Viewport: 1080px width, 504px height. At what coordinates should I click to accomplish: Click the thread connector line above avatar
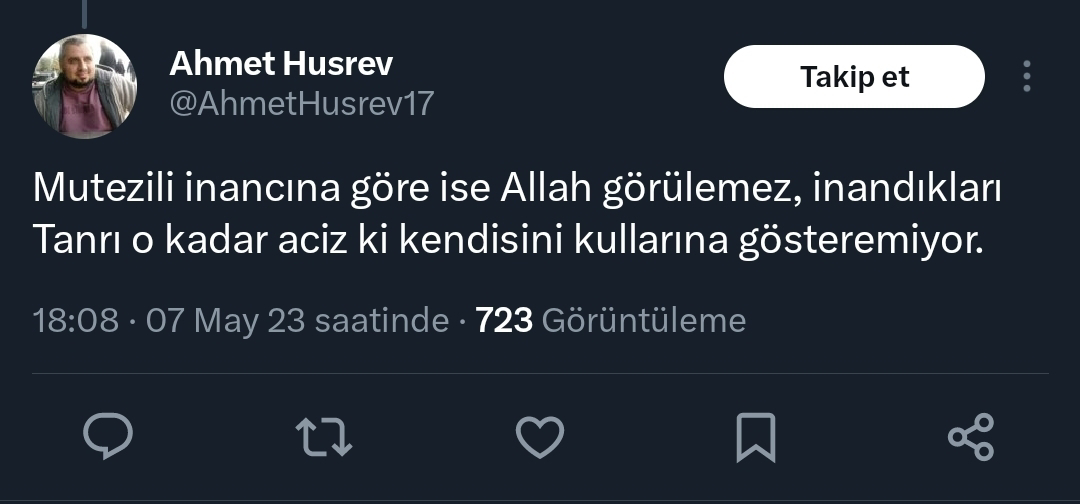pyautogui.click(x=84, y=14)
